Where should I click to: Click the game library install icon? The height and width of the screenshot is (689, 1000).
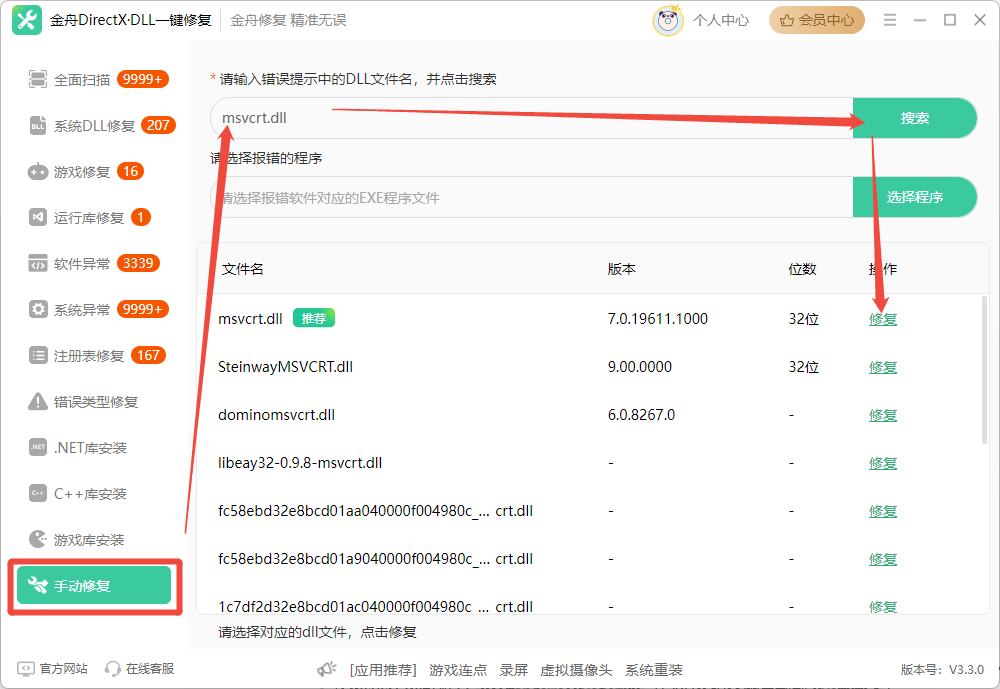pyautogui.click(x=38, y=539)
